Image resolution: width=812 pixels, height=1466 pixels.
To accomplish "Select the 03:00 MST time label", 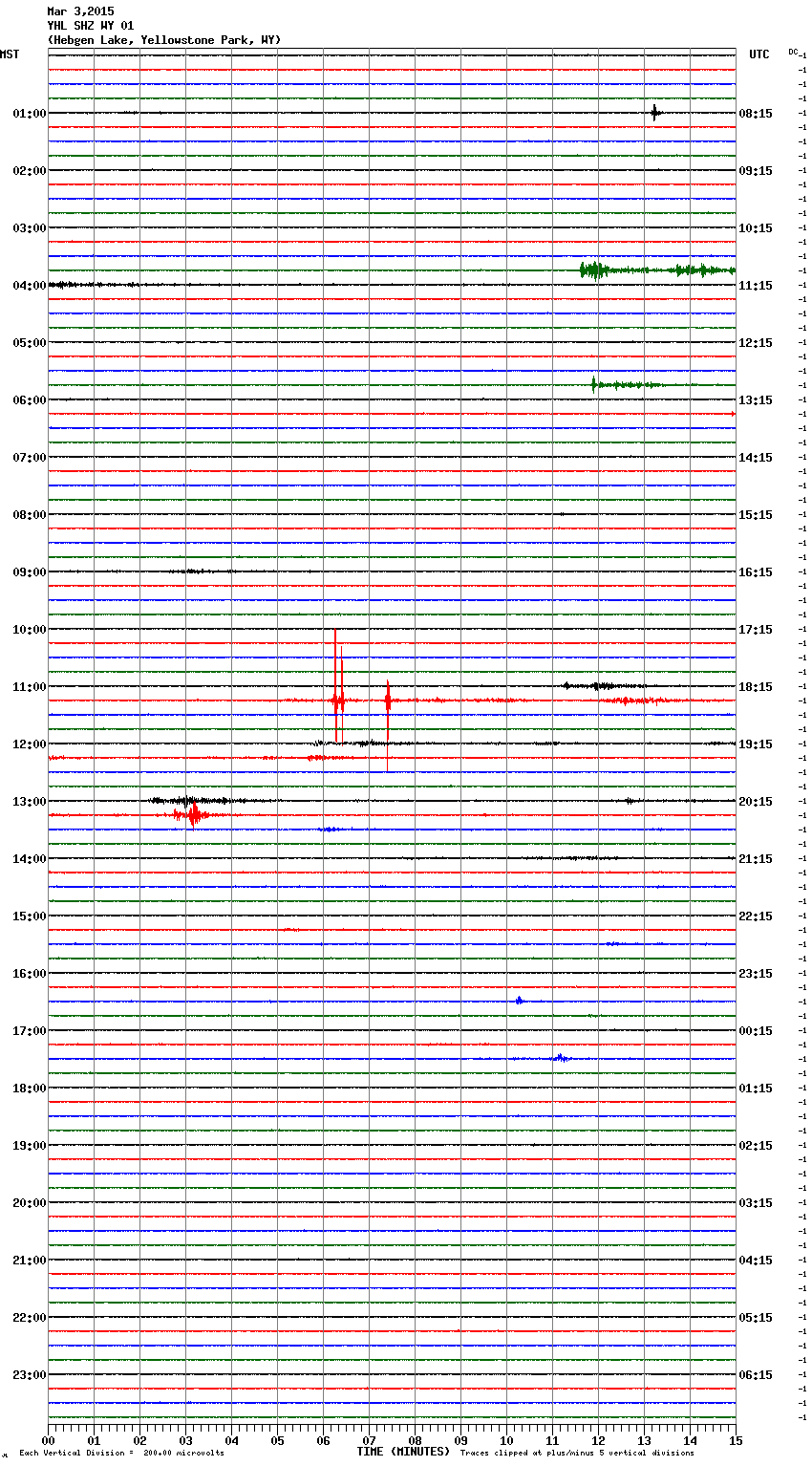I will click(30, 228).
